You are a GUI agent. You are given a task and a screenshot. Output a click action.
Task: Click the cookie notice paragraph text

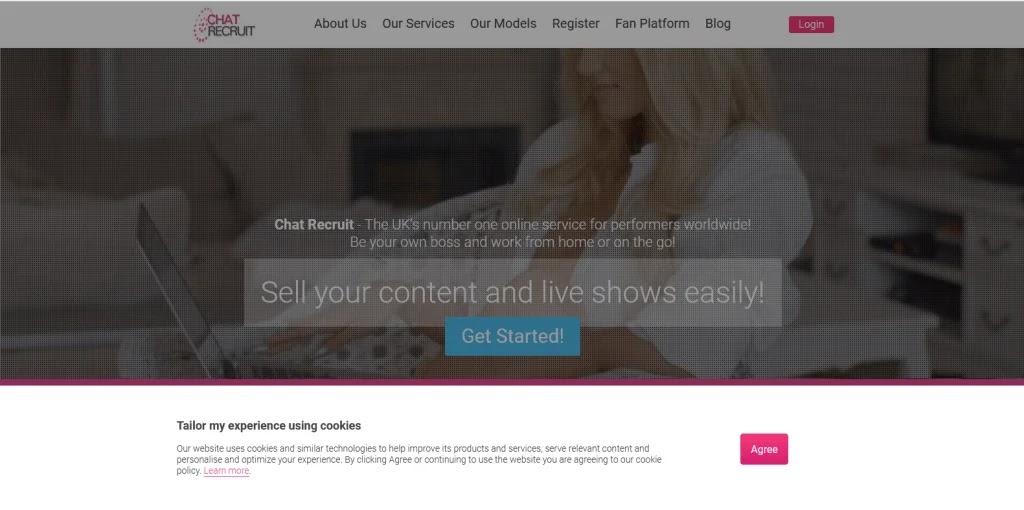[419, 459]
